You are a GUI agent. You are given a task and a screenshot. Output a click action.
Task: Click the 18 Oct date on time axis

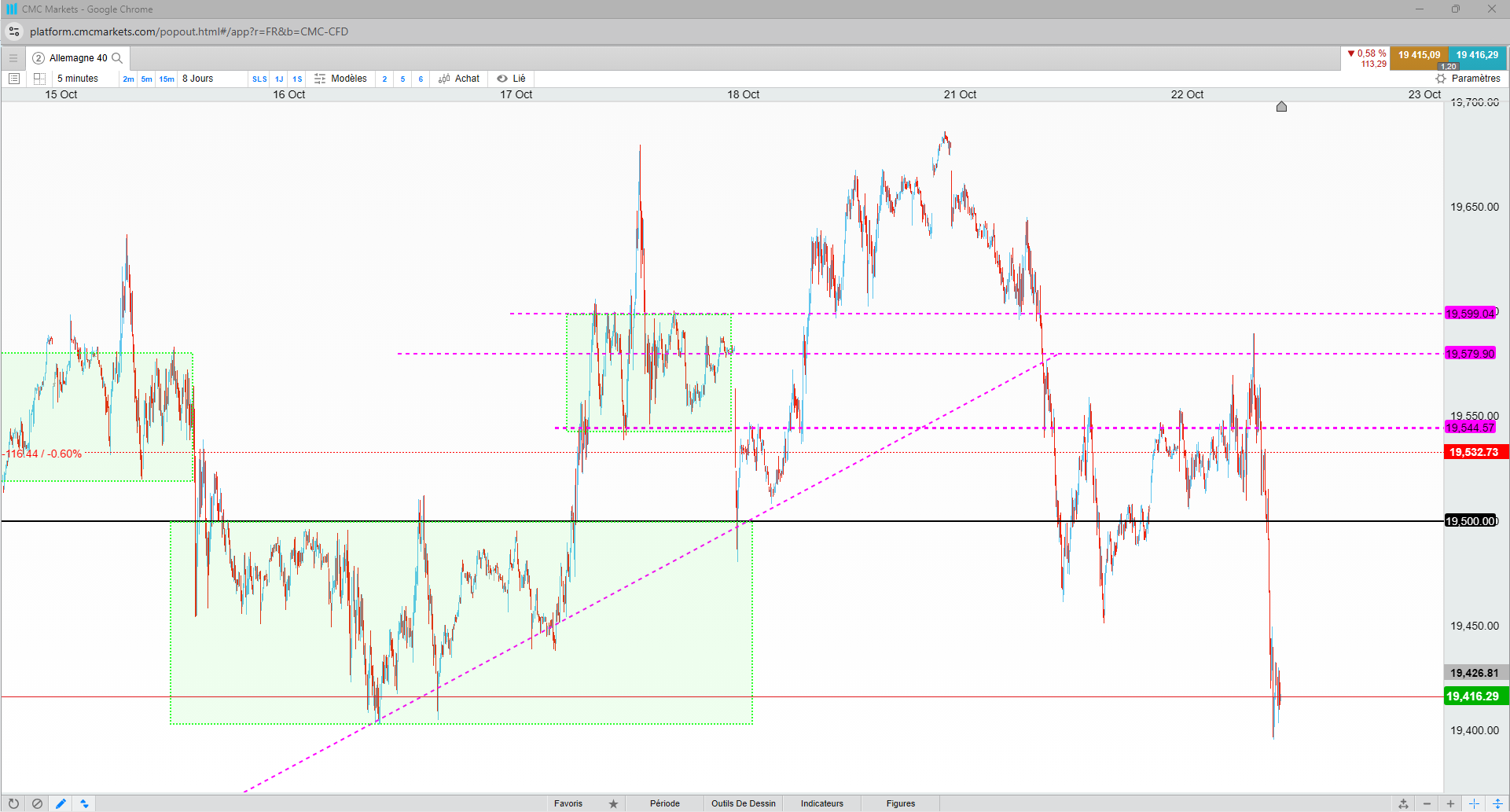743,94
